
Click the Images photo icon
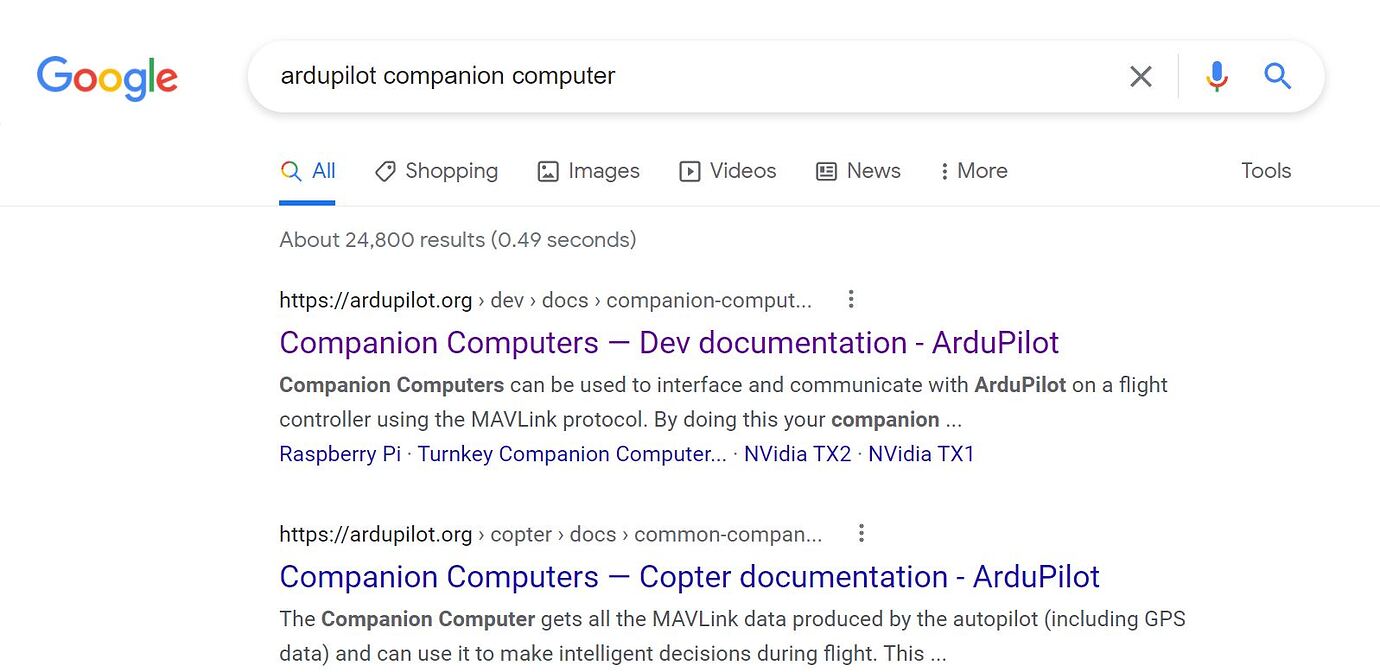547,171
